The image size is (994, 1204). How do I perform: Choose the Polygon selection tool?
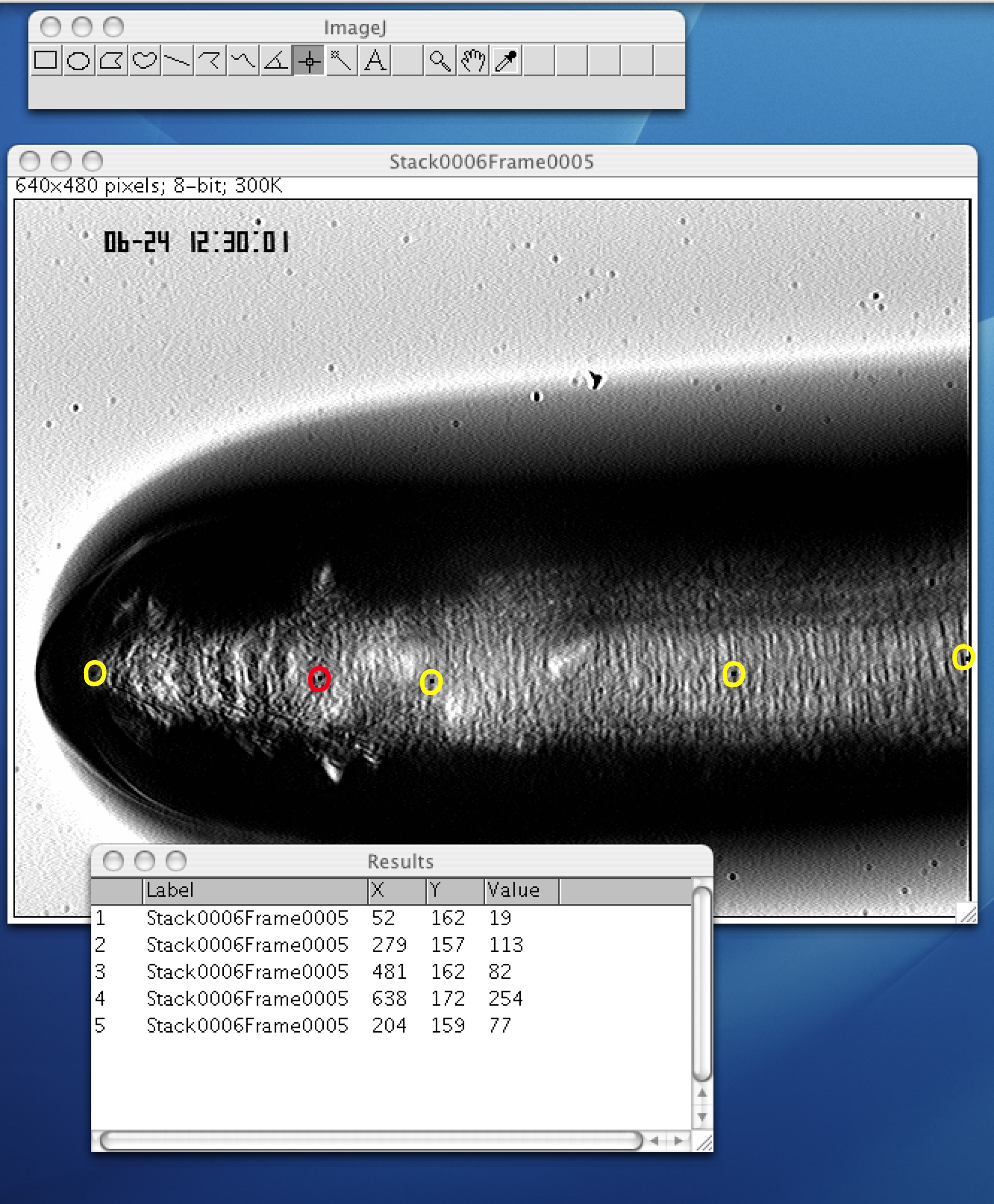point(111,60)
